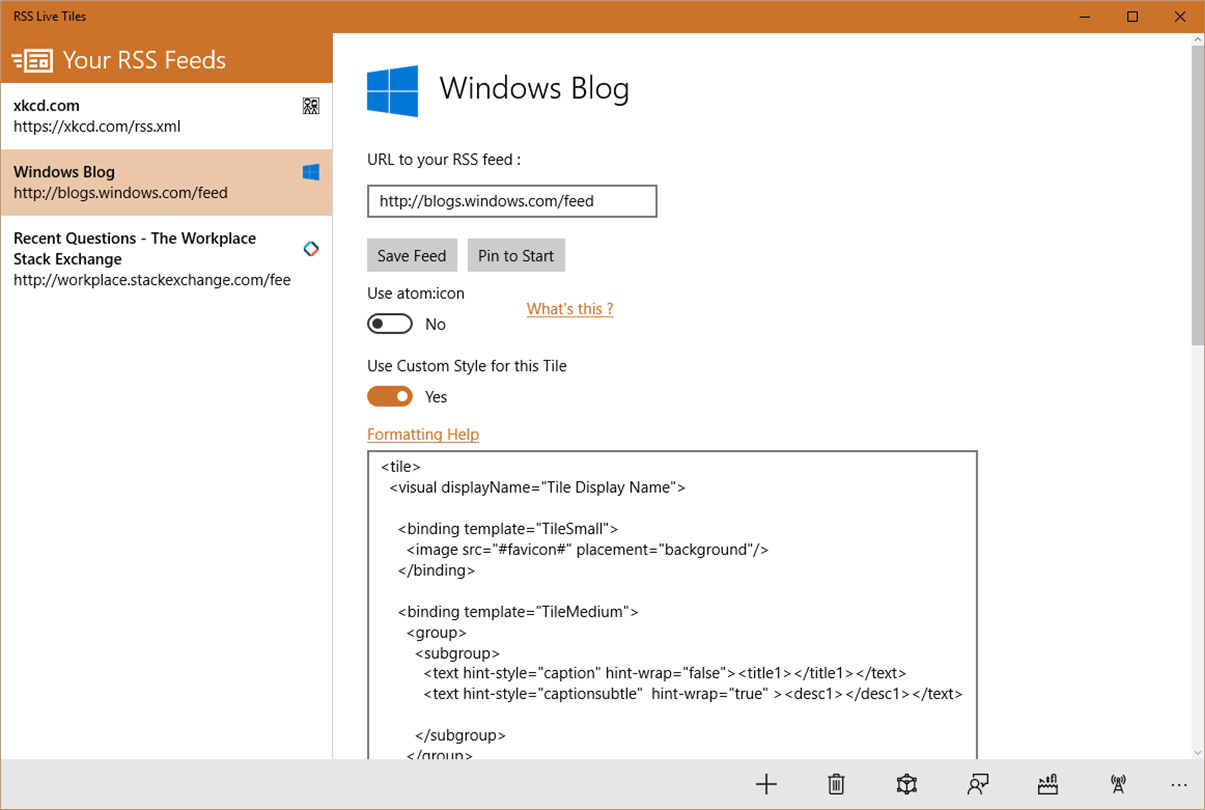Close the RSS Live Tiles window
The image size is (1205, 810).
(x=1180, y=16)
